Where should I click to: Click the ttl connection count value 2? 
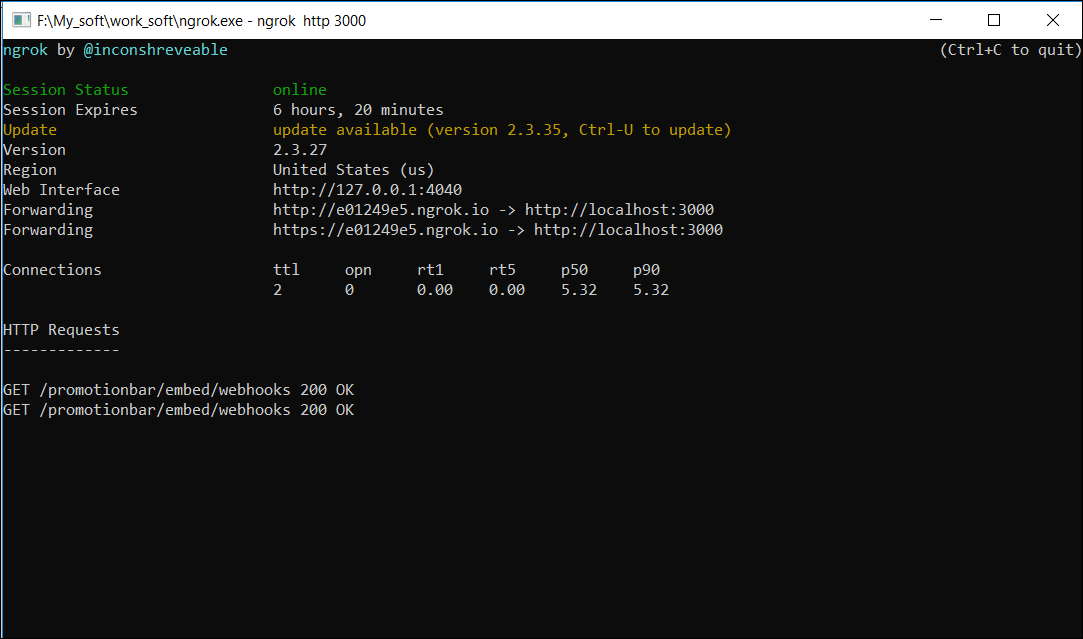278,289
